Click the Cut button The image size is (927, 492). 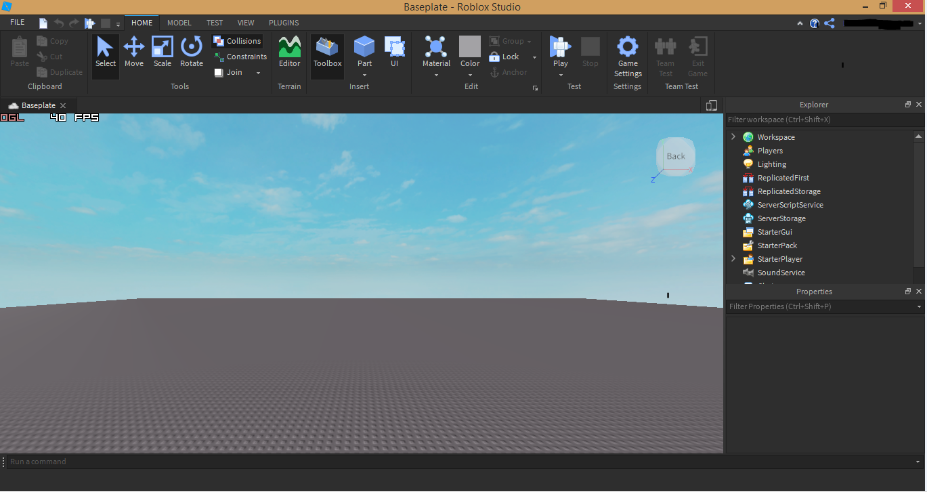point(50,56)
